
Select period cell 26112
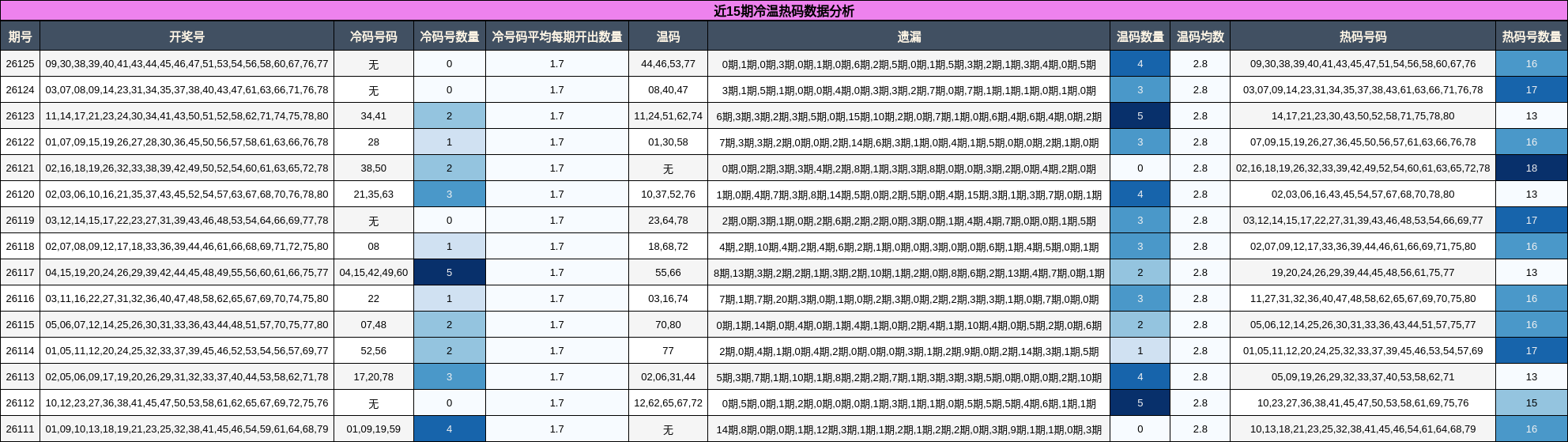20,403
